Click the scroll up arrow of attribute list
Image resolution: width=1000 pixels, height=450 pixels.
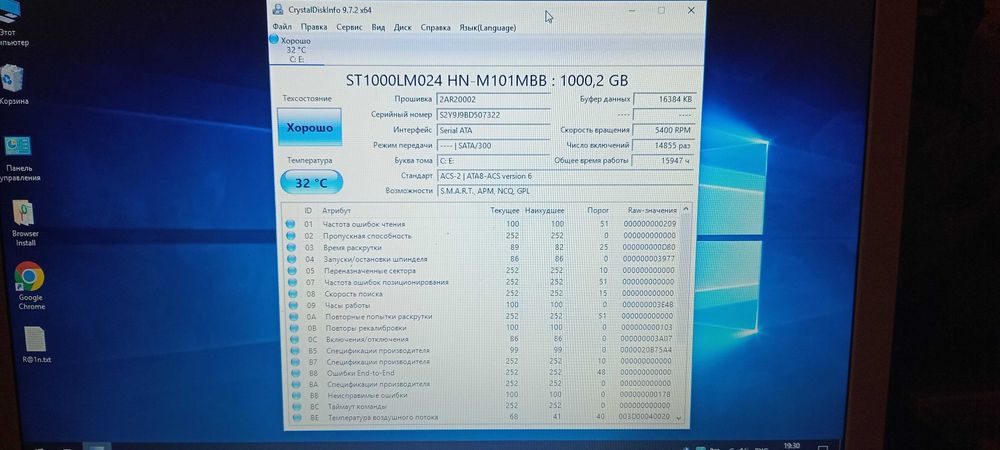[686, 209]
